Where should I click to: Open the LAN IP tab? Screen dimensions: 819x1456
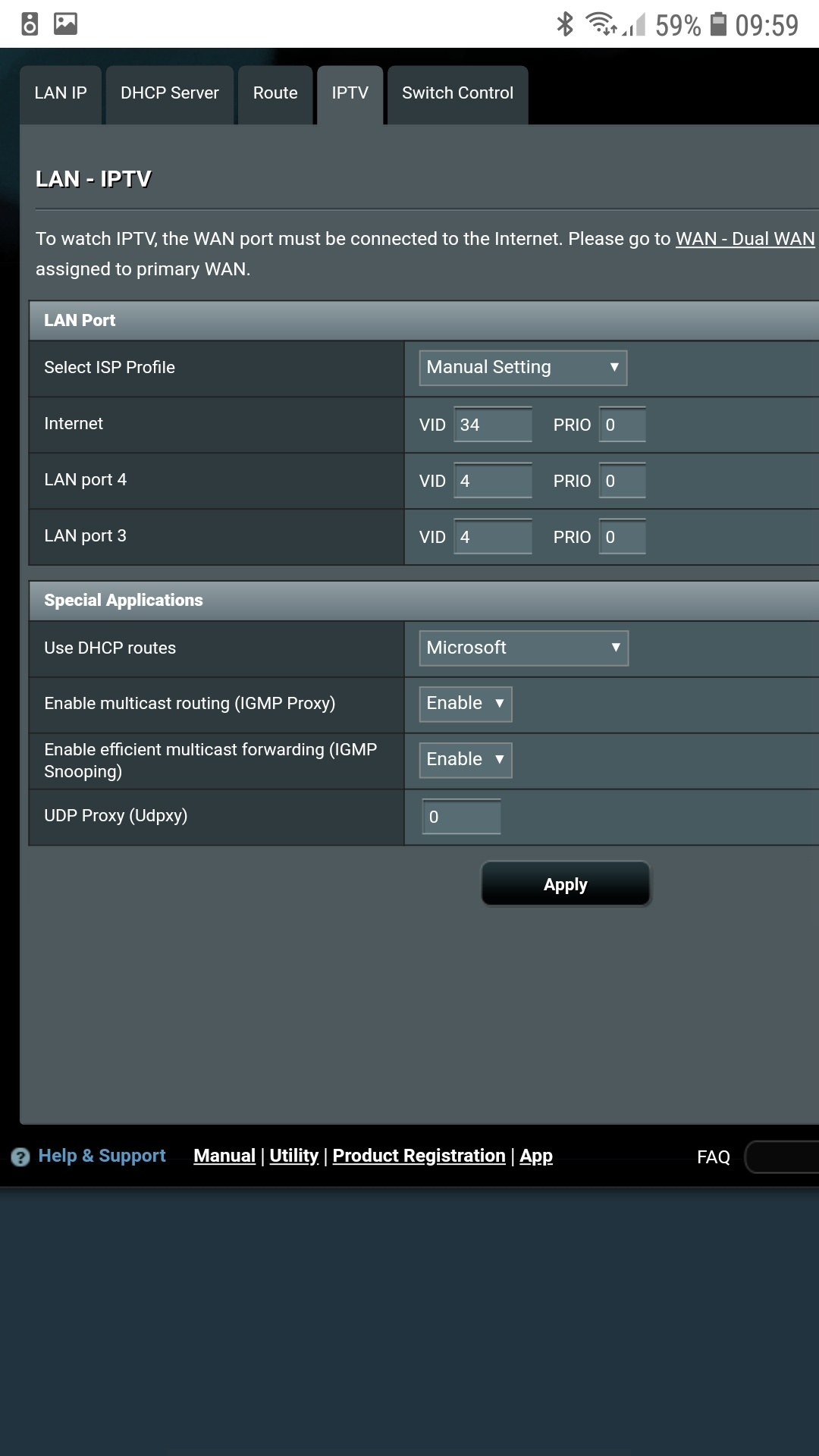point(61,94)
